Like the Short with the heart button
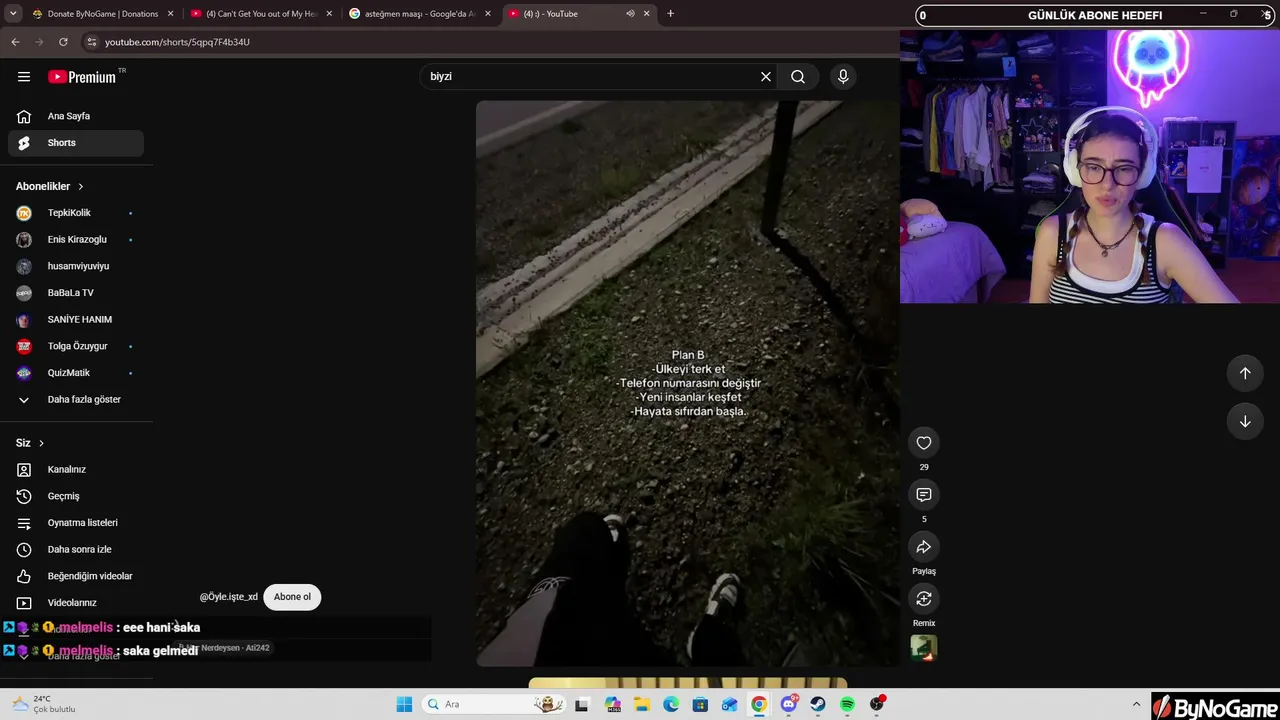This screenshot has height=720, width=1280. point(924,443)
